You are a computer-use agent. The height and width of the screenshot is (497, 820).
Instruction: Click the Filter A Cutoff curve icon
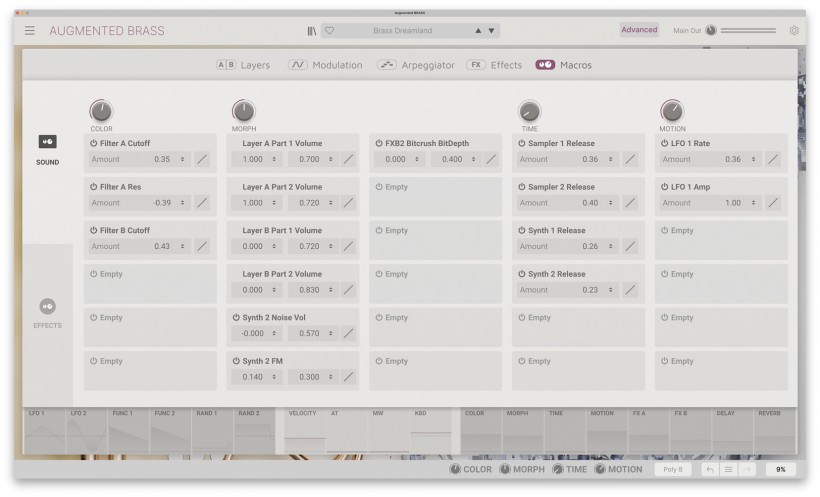tap(202, 159)
